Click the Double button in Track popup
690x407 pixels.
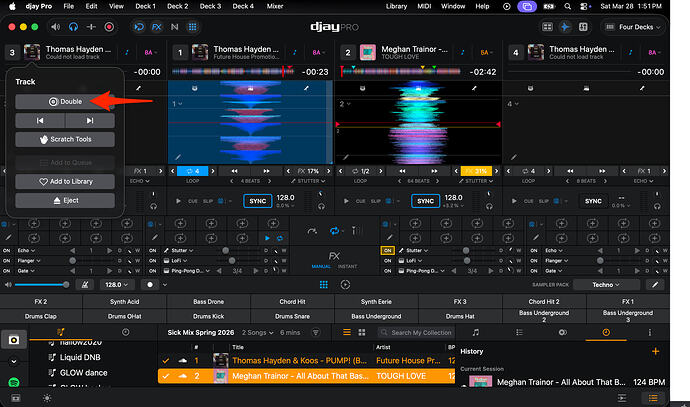65,102
